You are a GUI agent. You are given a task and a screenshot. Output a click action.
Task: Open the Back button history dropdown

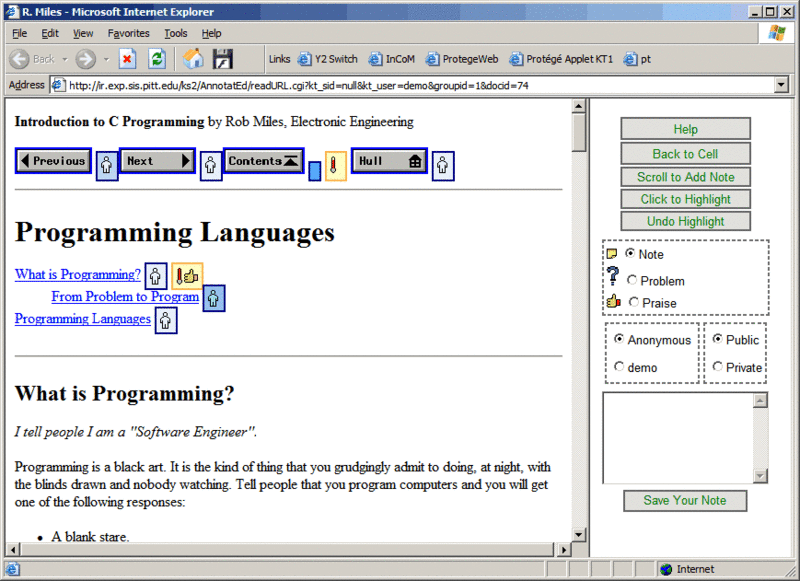(x=65, y=59)
